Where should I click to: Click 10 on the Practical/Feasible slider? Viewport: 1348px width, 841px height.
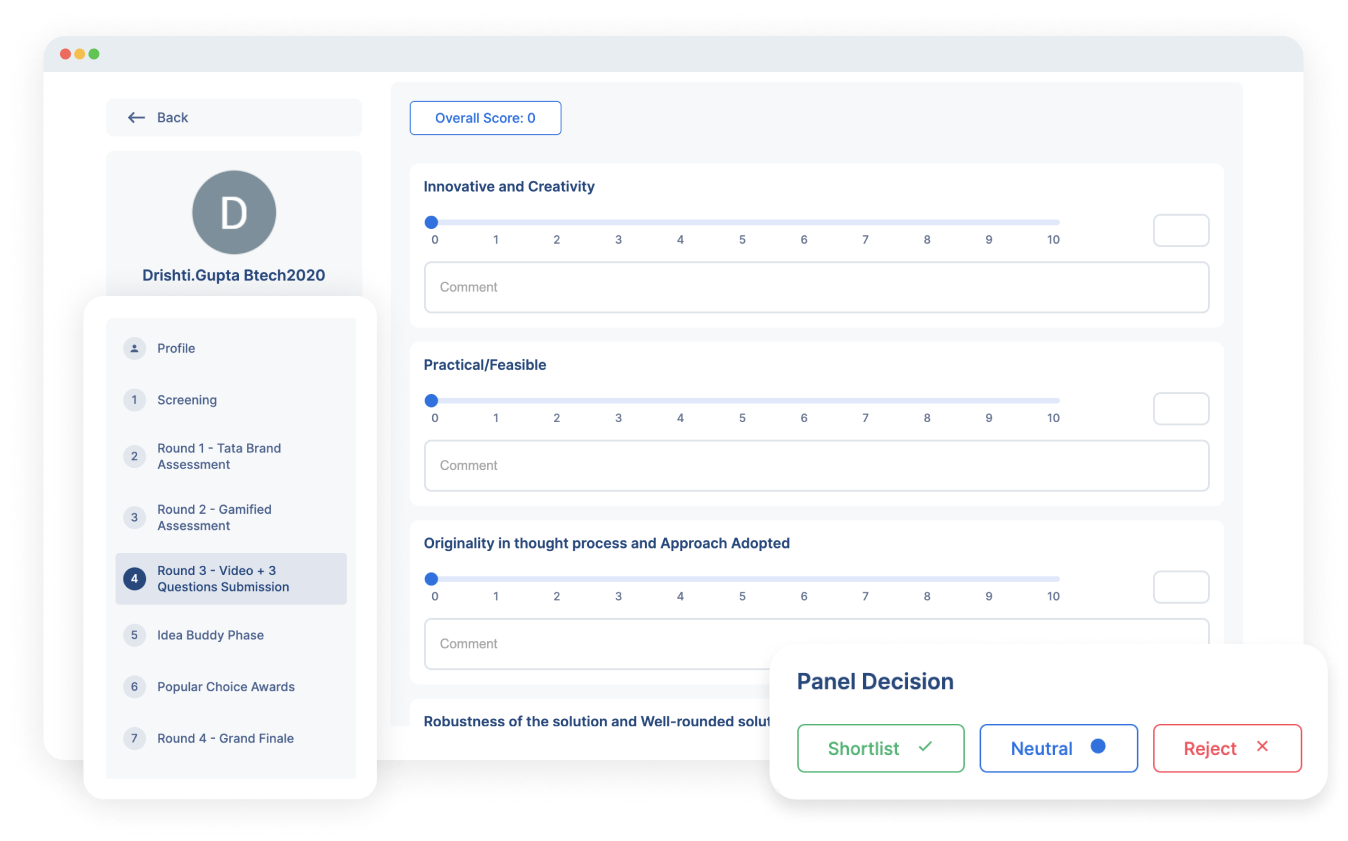(1053, 401)
